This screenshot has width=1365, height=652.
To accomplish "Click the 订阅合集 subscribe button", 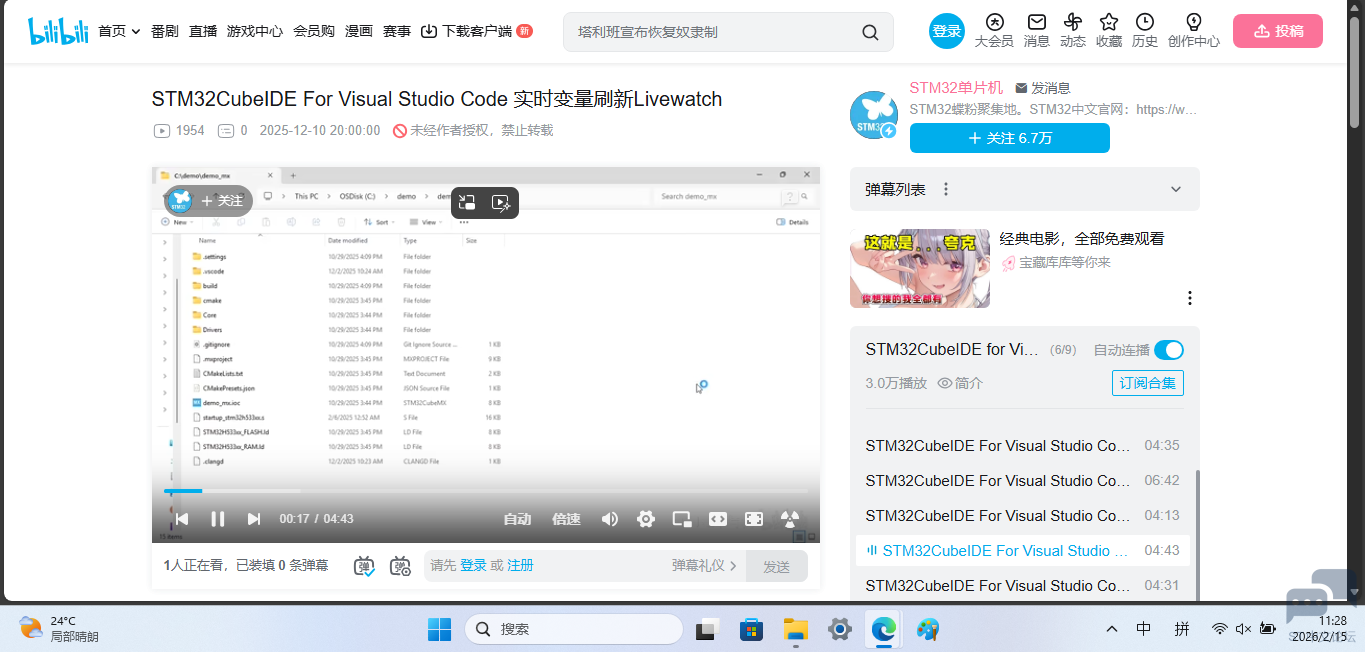I will [1147, 382].
